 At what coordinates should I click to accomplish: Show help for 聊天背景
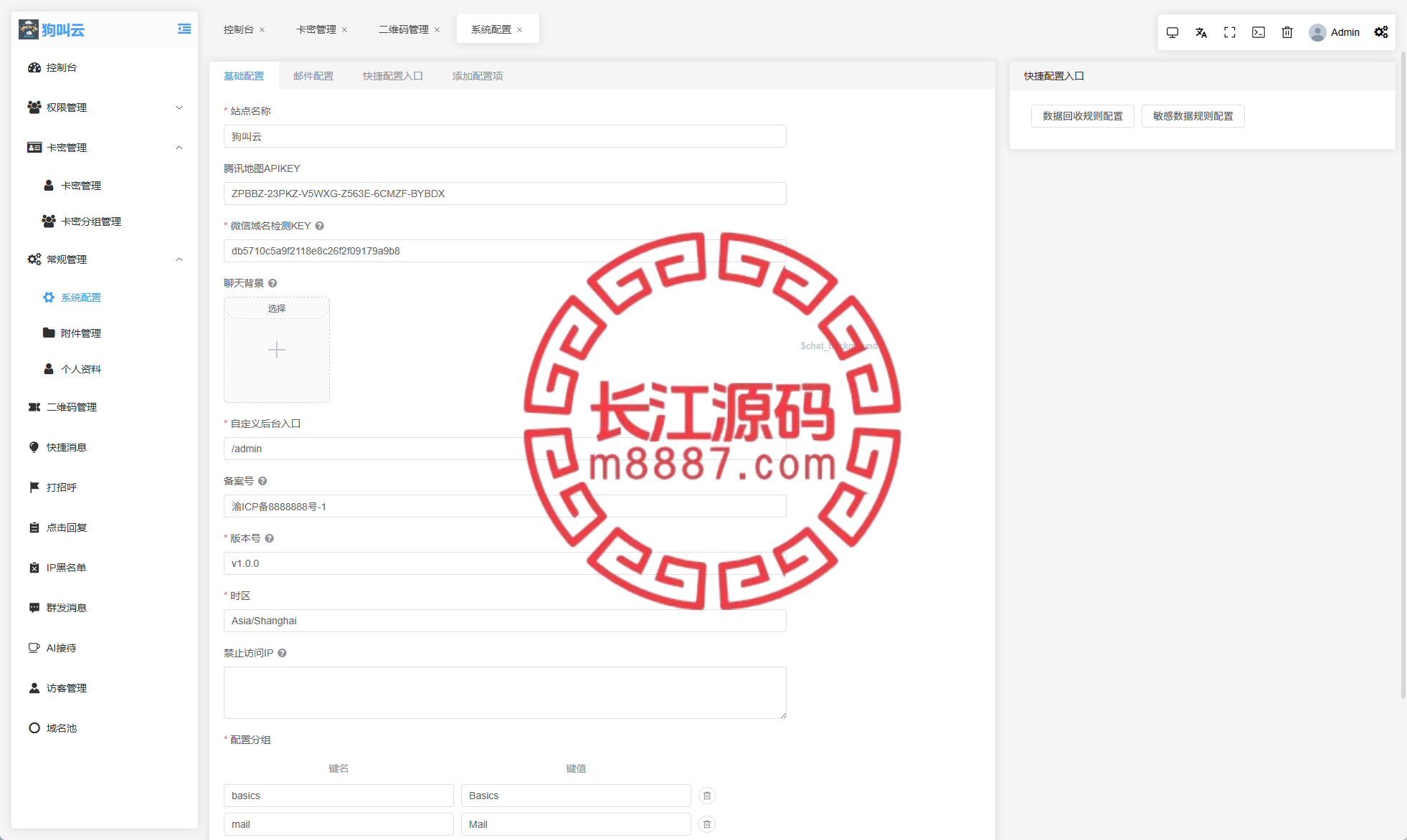click(x=273, y=283)
